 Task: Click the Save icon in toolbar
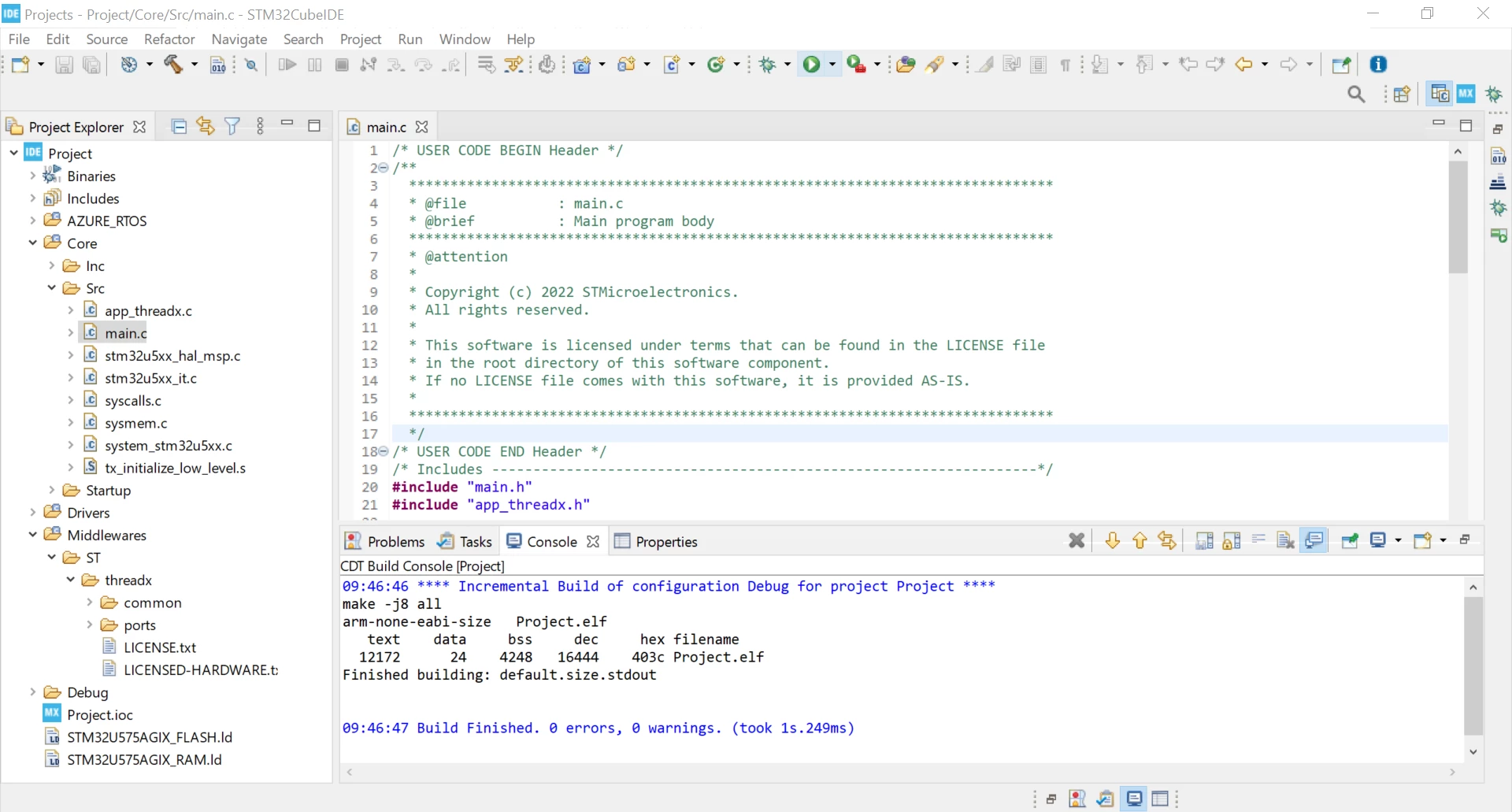[x=64, y=65]
